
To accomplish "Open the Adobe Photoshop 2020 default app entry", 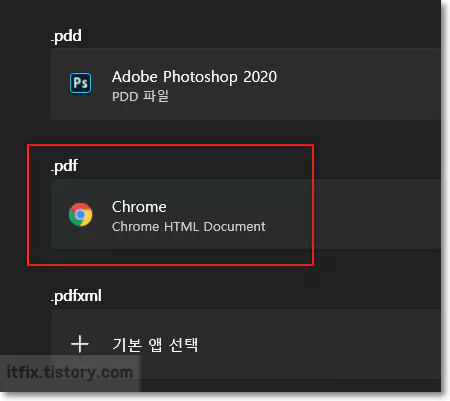I will (x=245, y=84).
